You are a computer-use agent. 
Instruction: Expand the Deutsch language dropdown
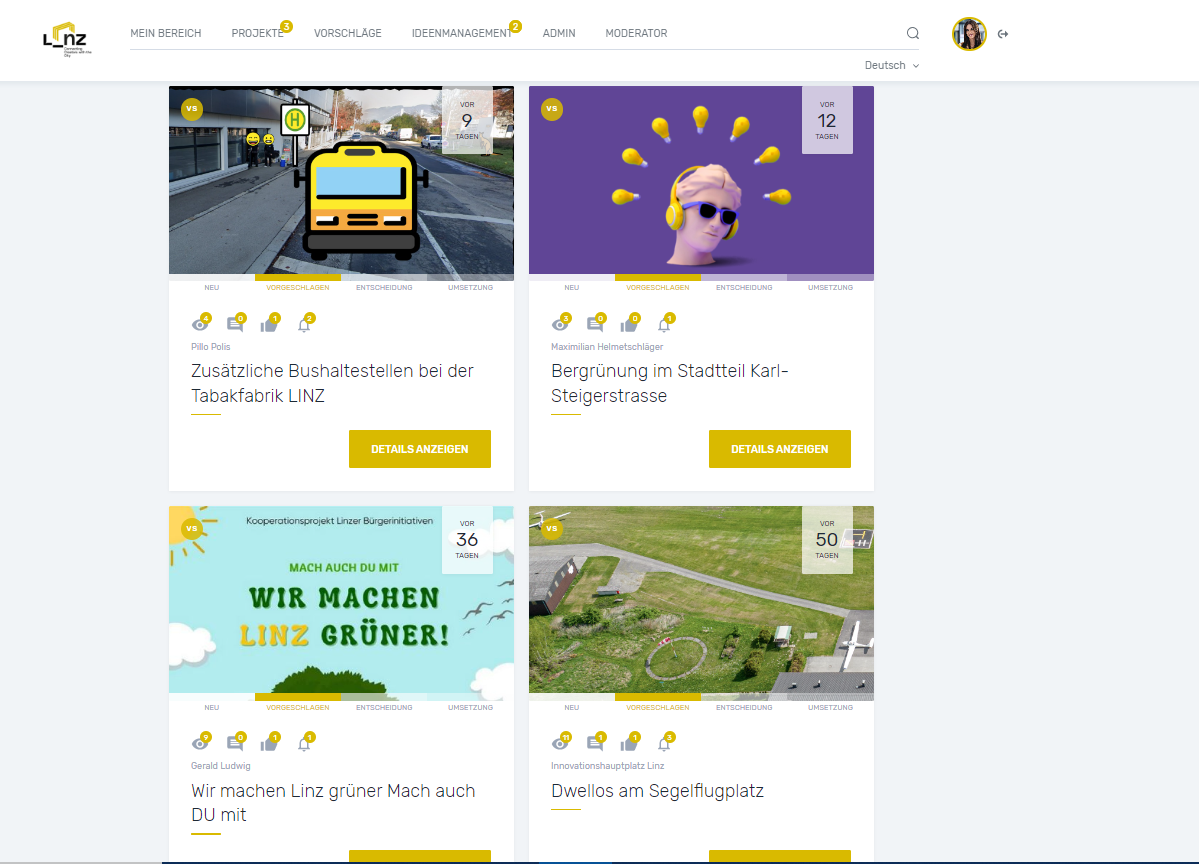(891, 65)
